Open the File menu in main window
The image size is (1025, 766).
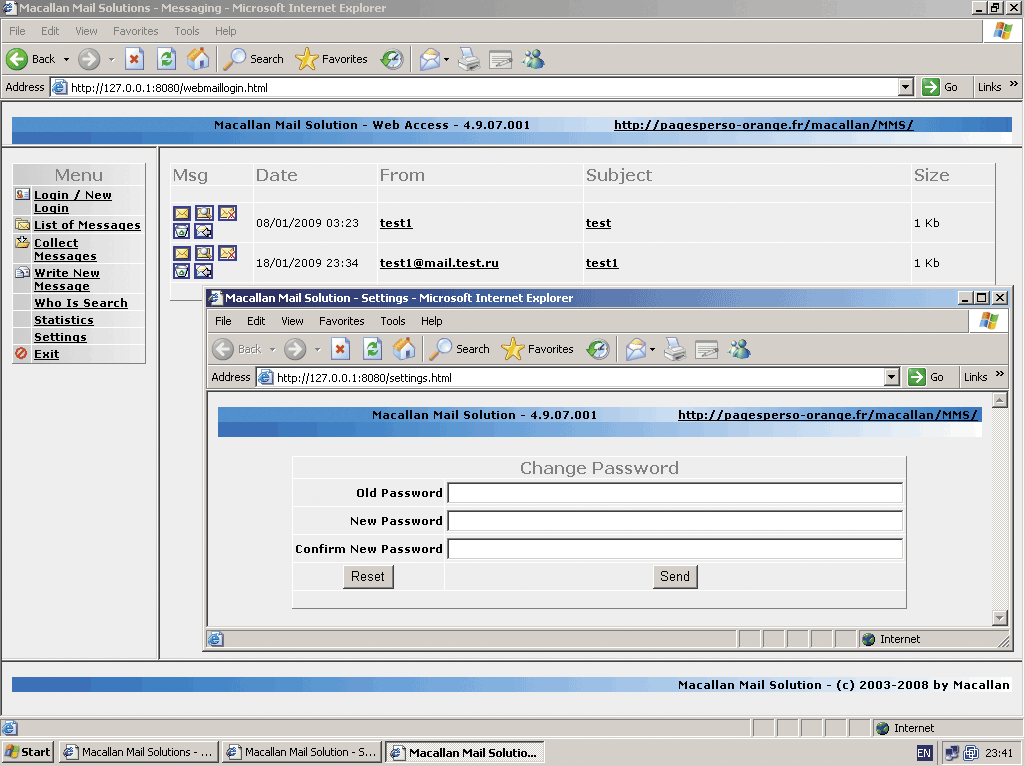pyautogui.click(x=17, y=31)
